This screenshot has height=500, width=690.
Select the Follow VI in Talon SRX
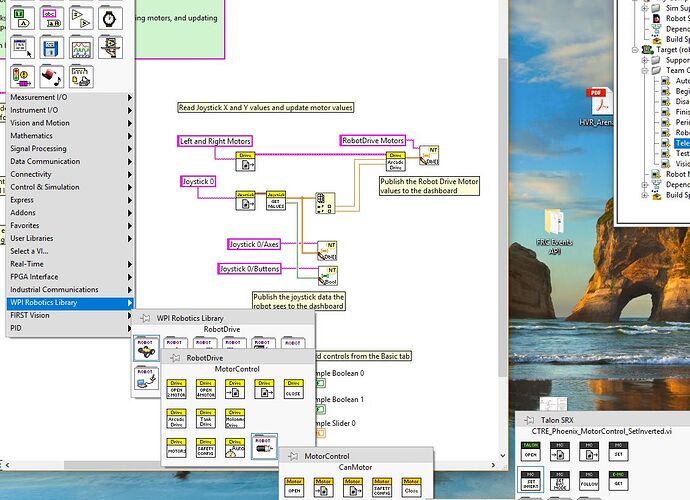tap(589, 481)
